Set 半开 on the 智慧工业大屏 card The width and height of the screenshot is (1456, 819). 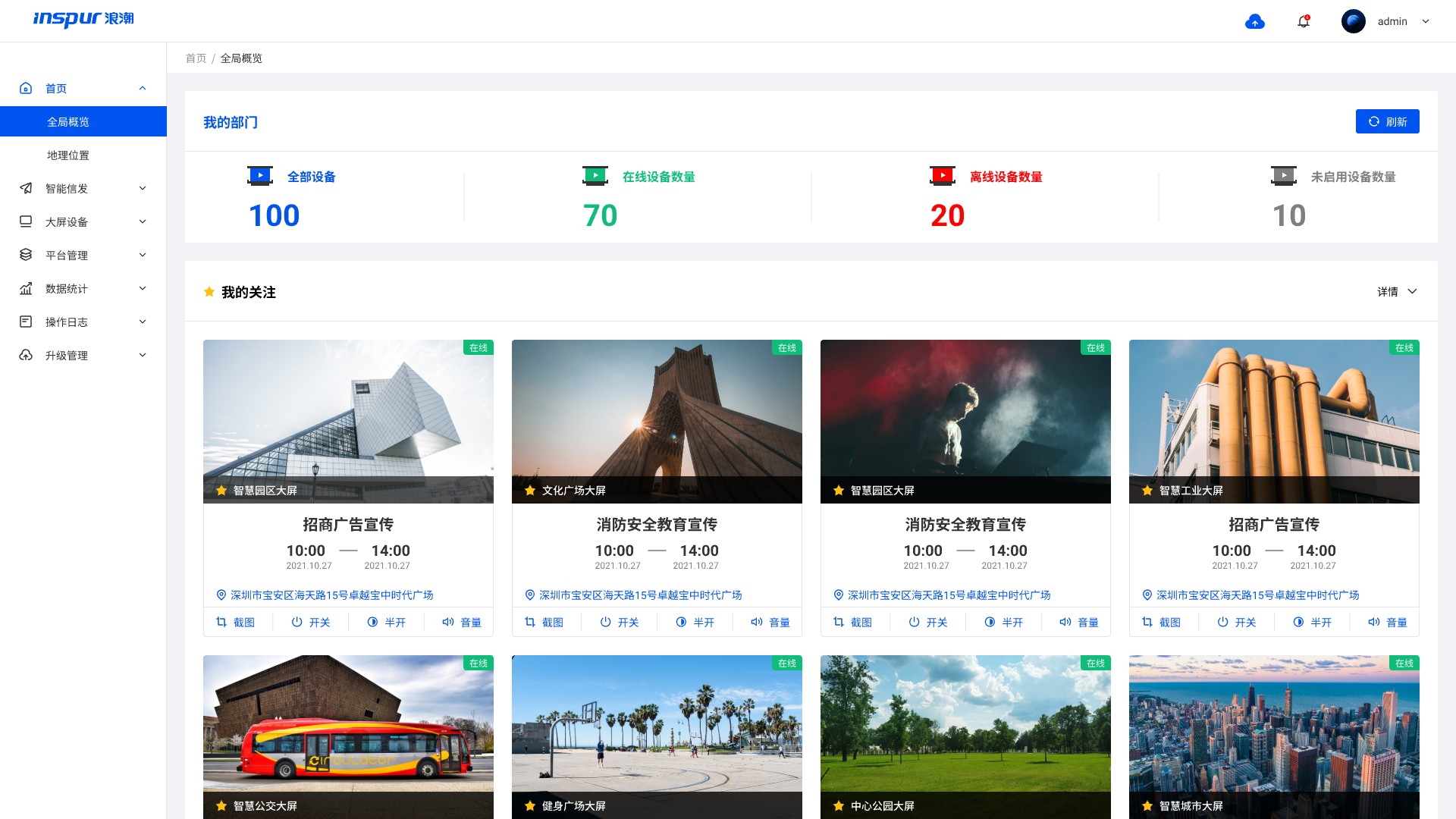1313,623
